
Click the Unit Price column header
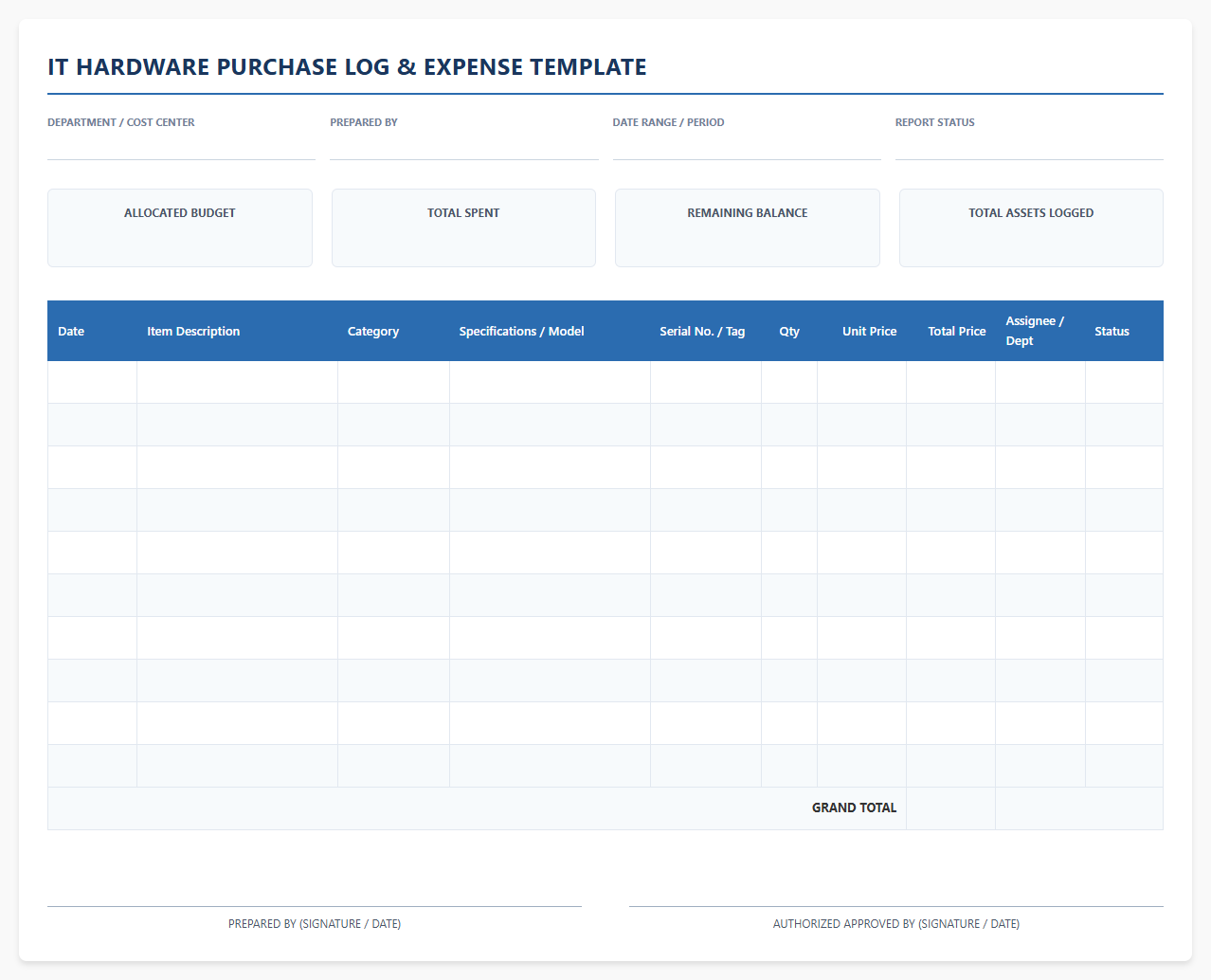tap(862, 331)
